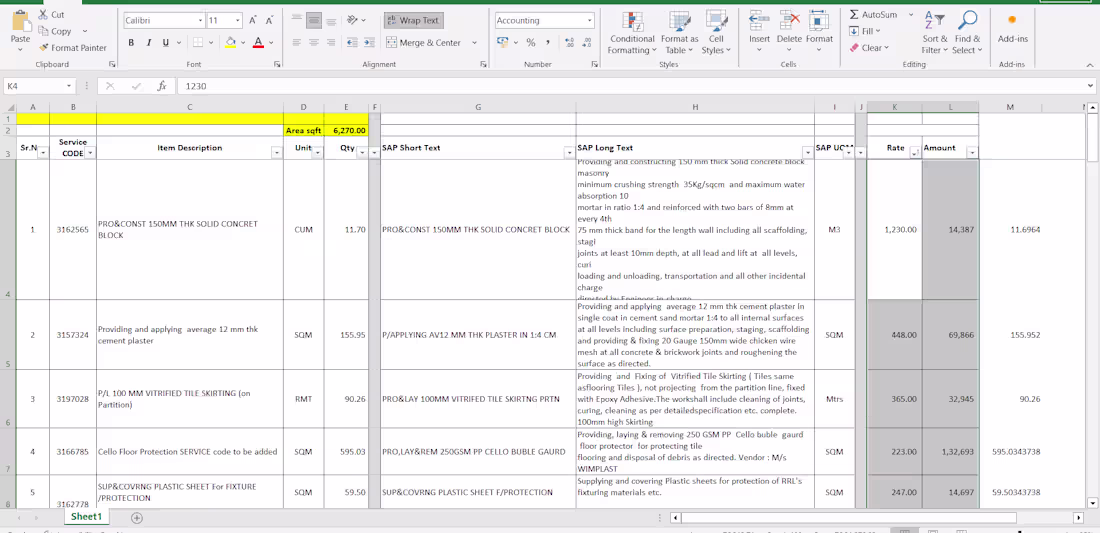Align text left
This screenshot has height=533, width=1100.
(297, 43)
